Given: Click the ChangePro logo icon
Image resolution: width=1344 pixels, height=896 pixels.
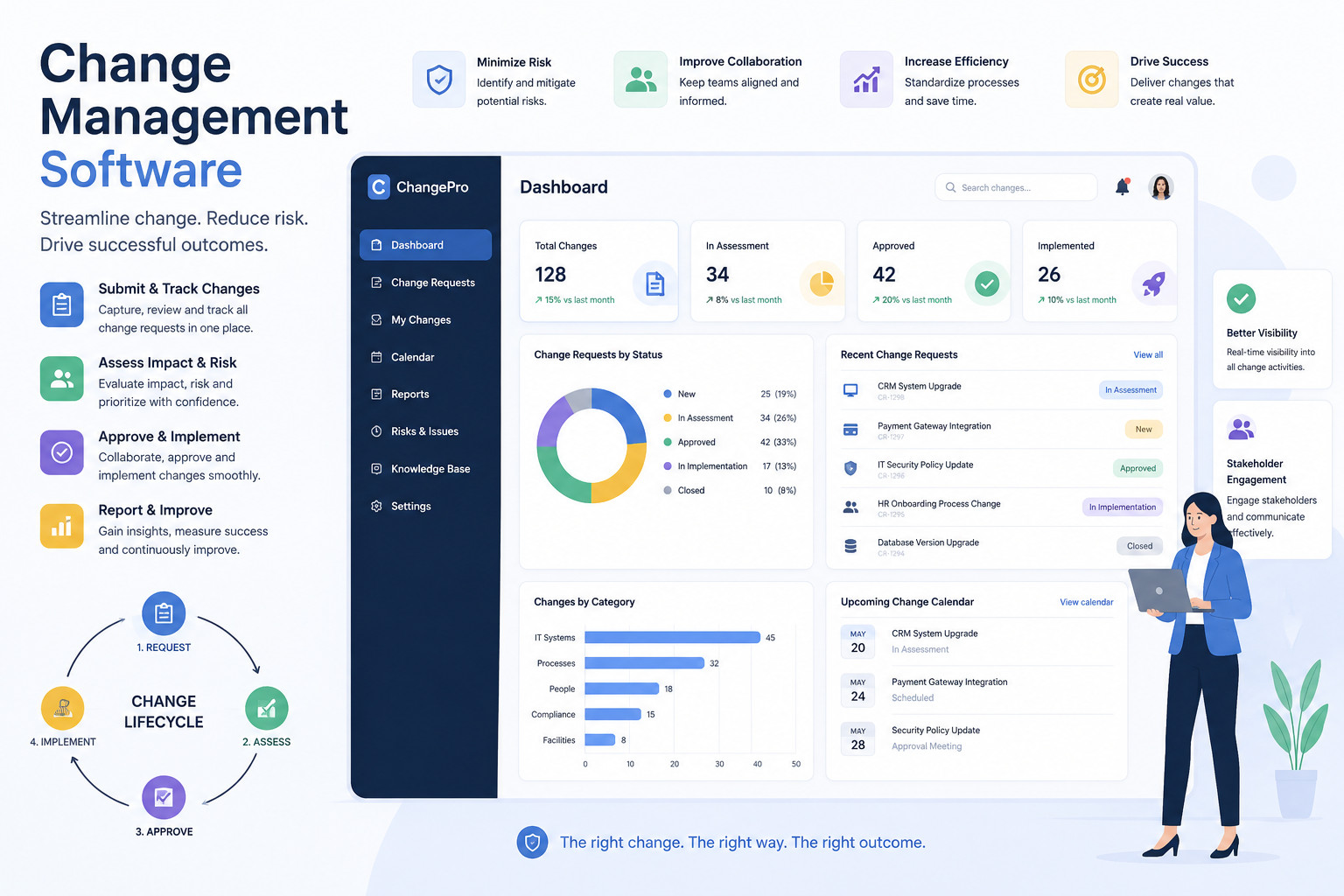Looking at the screenshot, I should pos(378,187).
